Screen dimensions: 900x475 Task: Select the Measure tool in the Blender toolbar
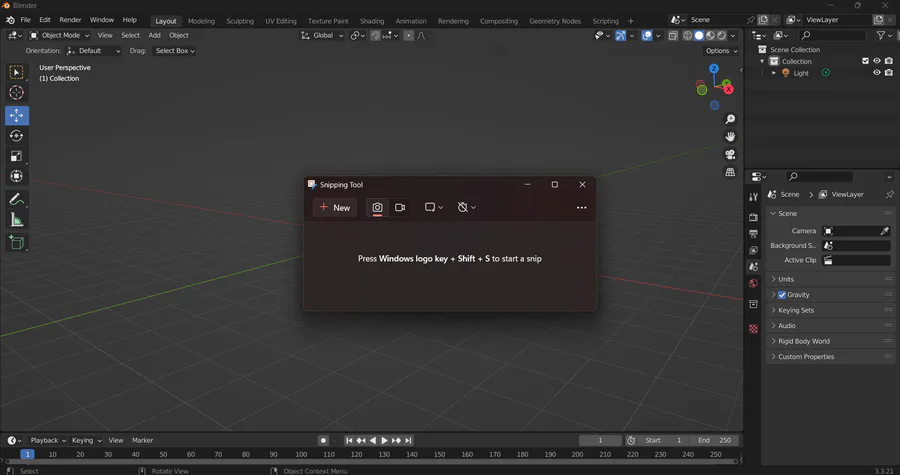16,220
